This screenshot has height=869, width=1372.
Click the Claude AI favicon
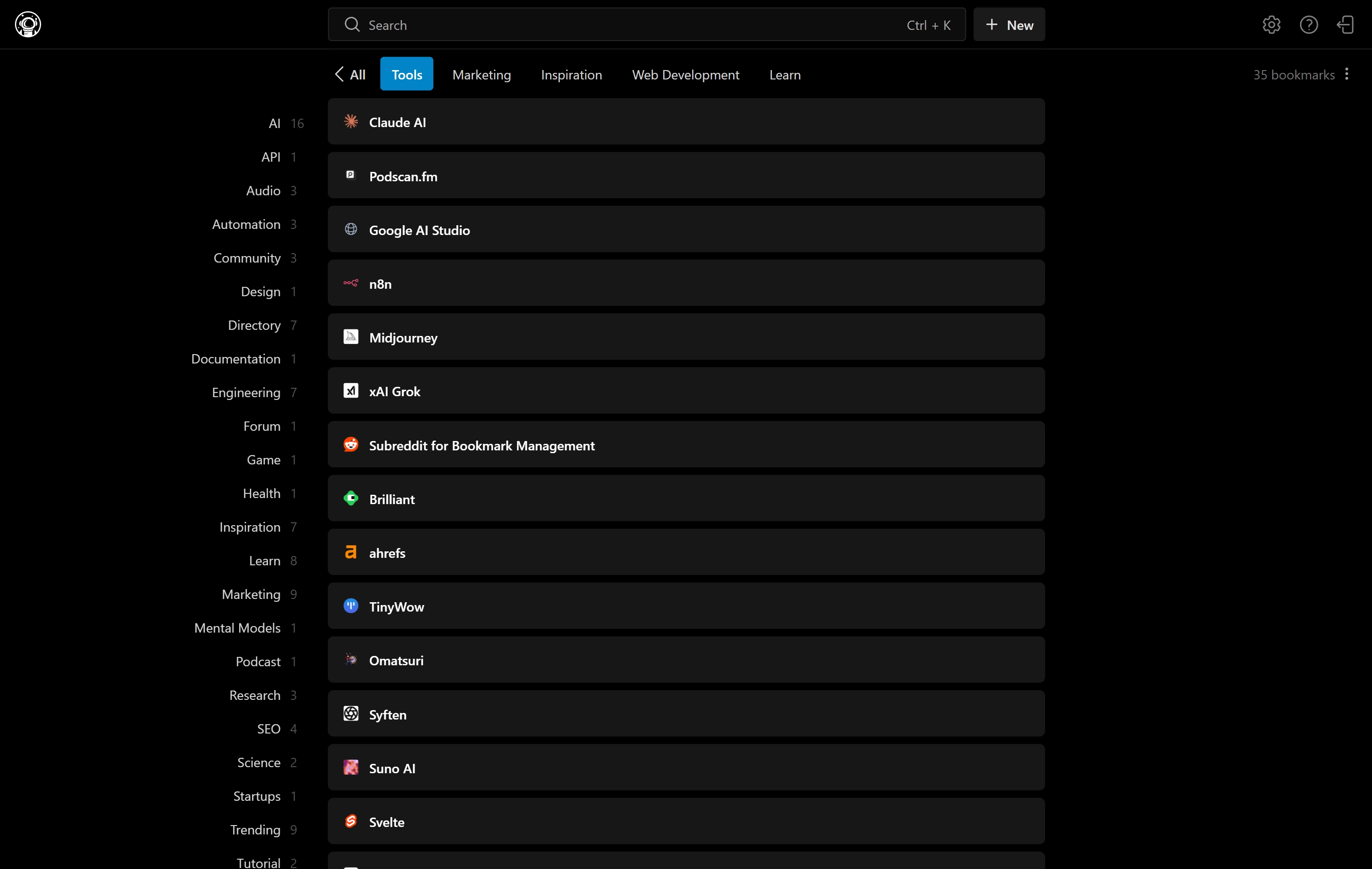351,121
